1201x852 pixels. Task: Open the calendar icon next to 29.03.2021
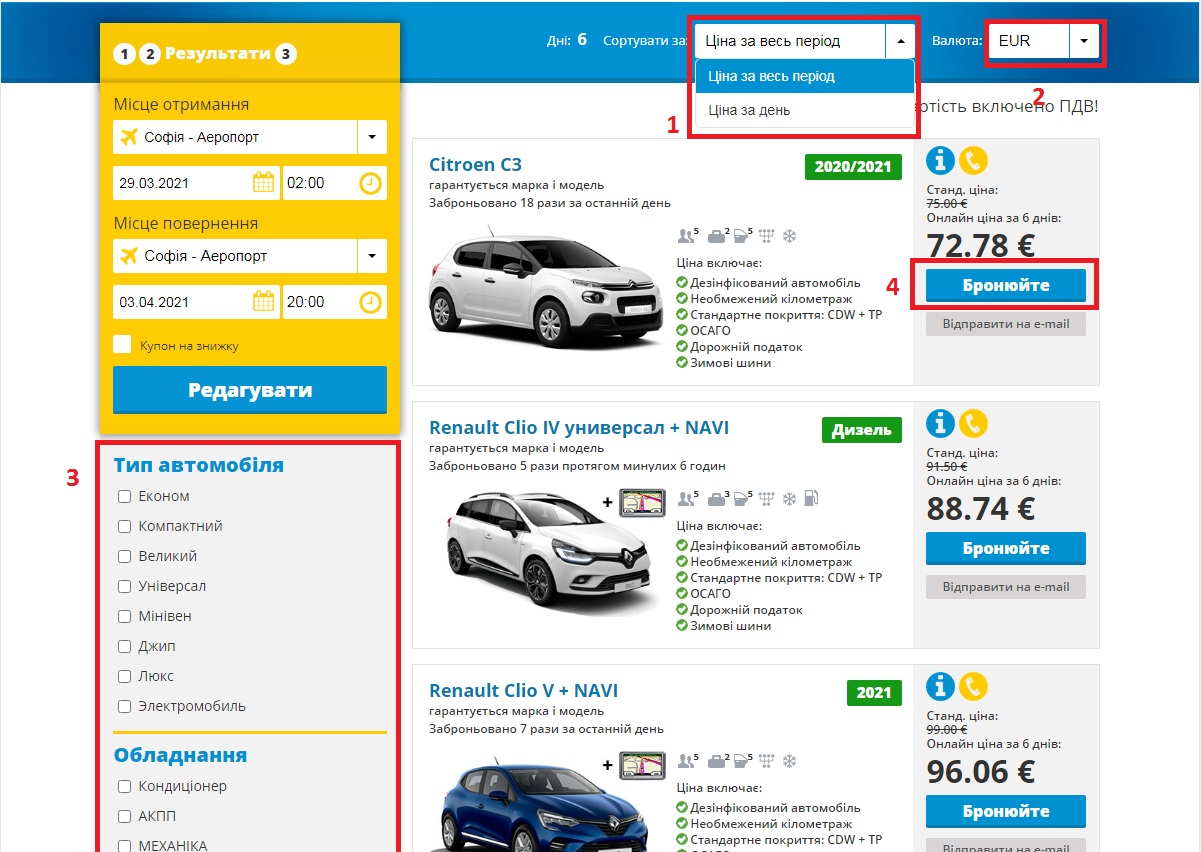tap(263, 183)
